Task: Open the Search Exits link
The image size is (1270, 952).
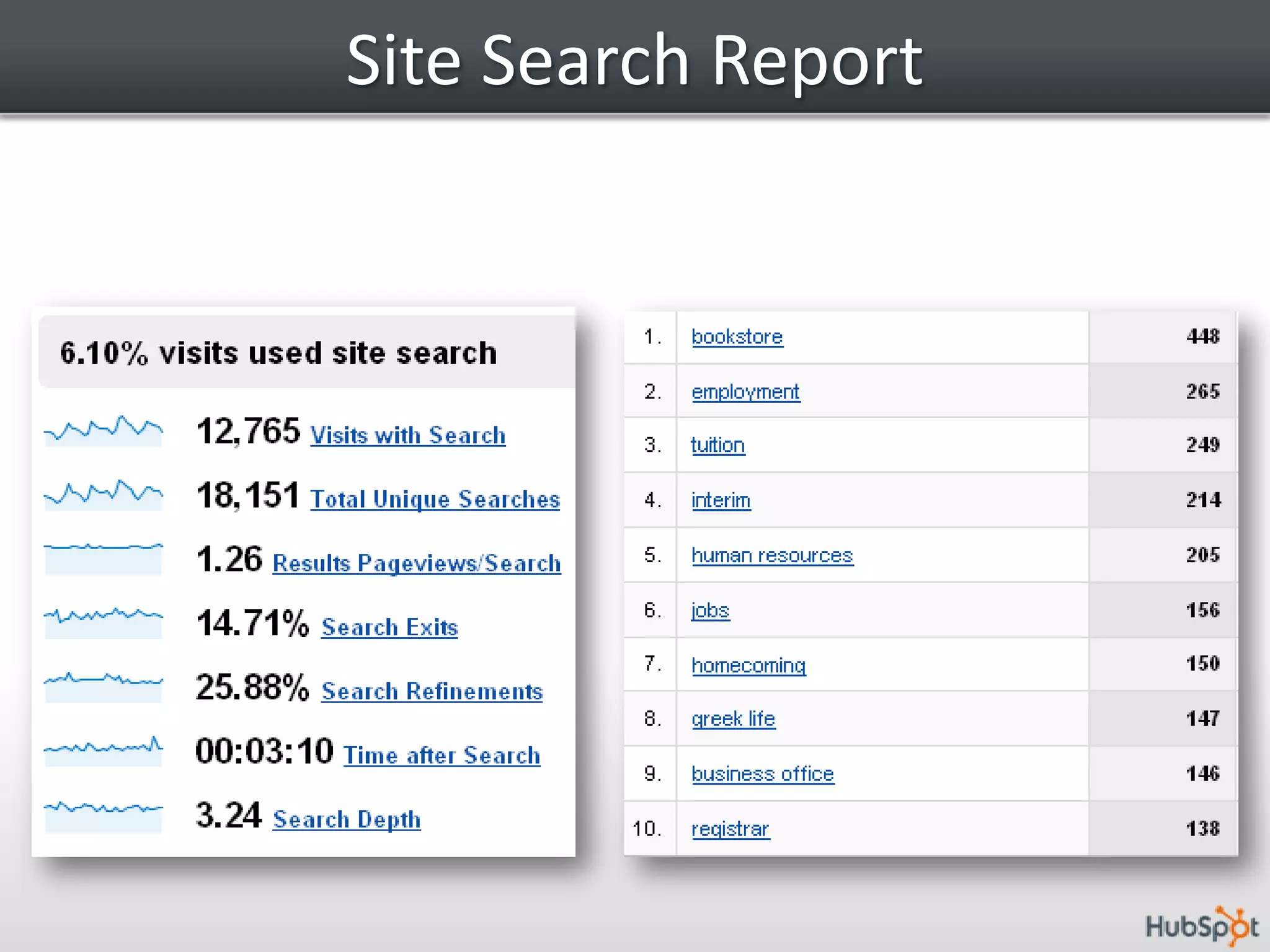Action: (389, 627)
